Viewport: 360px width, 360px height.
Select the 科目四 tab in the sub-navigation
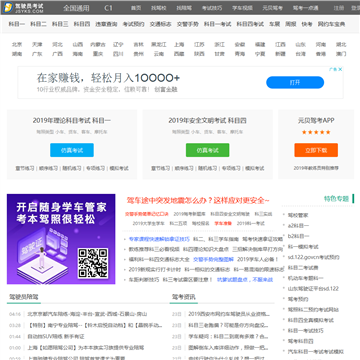pyautogui.click(x=82, y=24)
